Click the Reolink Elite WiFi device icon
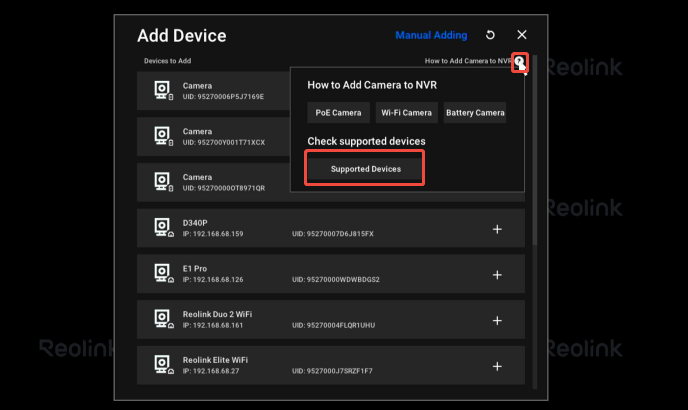 164,364
